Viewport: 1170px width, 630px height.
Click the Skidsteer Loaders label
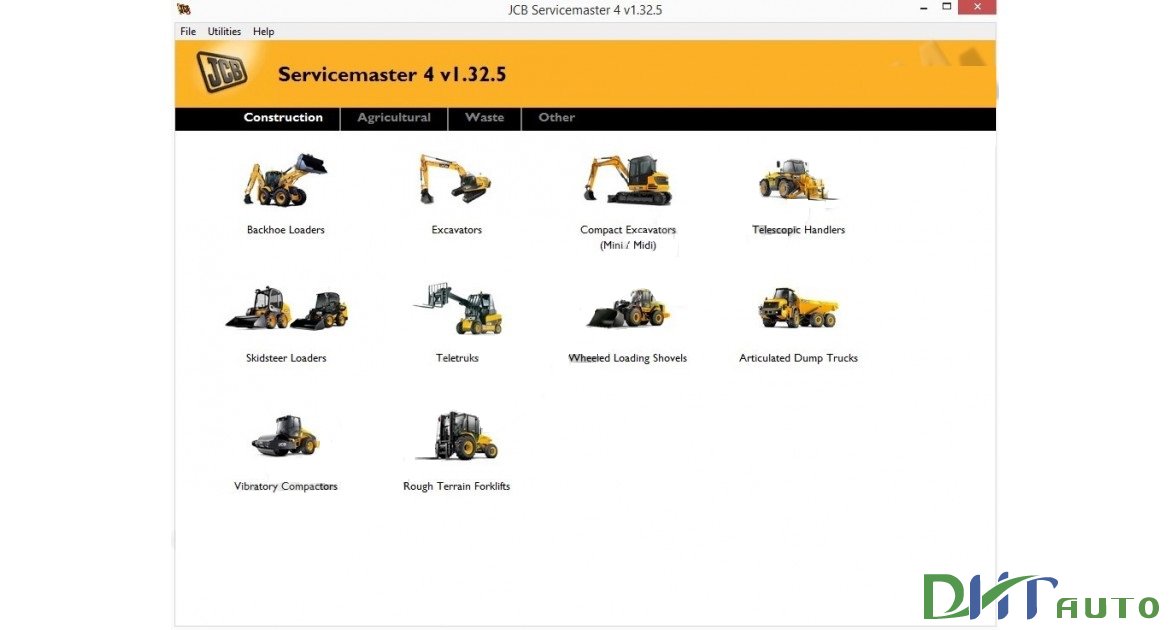(x=286, y=358)
